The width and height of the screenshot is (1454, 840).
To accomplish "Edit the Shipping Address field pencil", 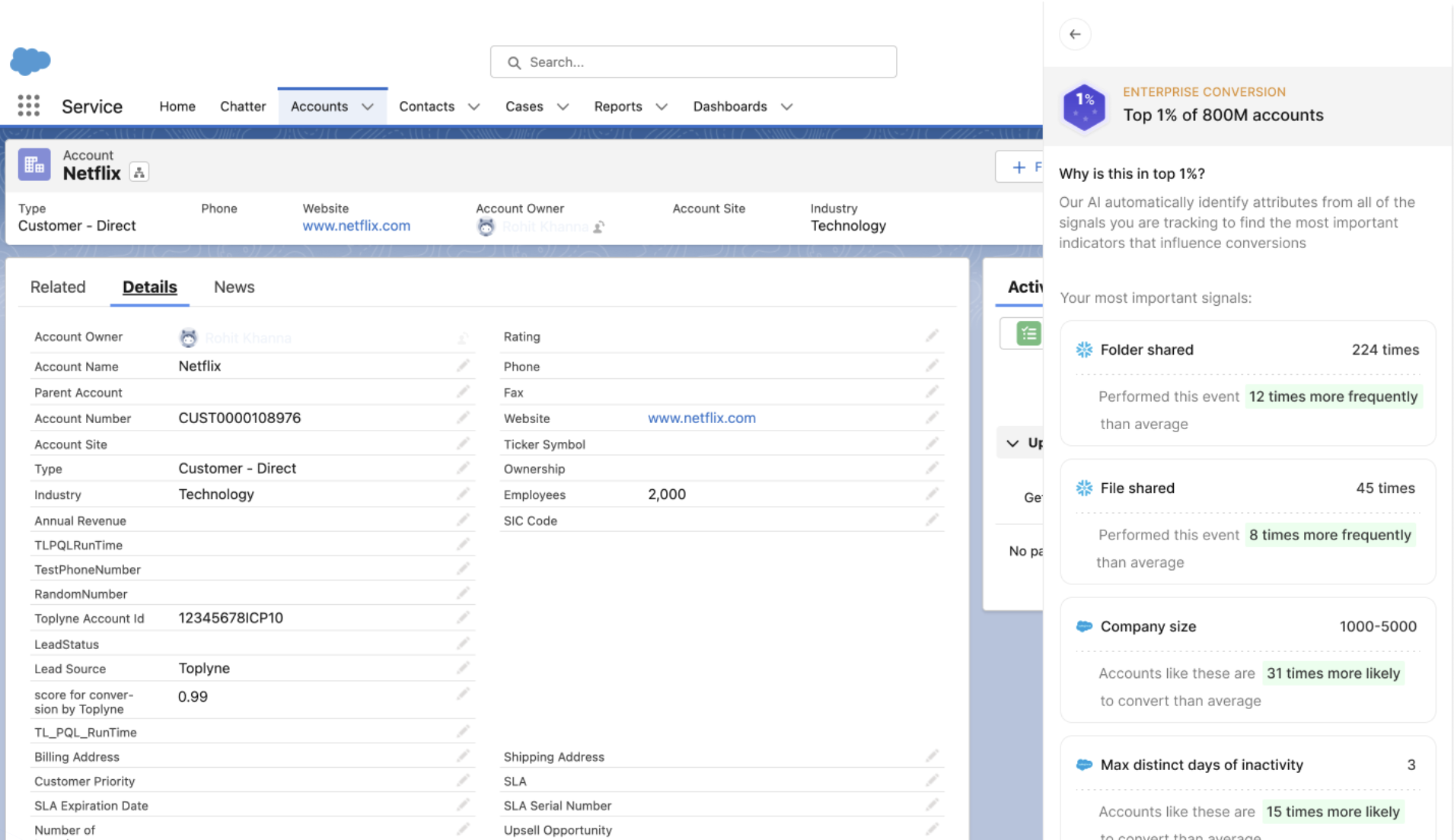I will (932, 756).
